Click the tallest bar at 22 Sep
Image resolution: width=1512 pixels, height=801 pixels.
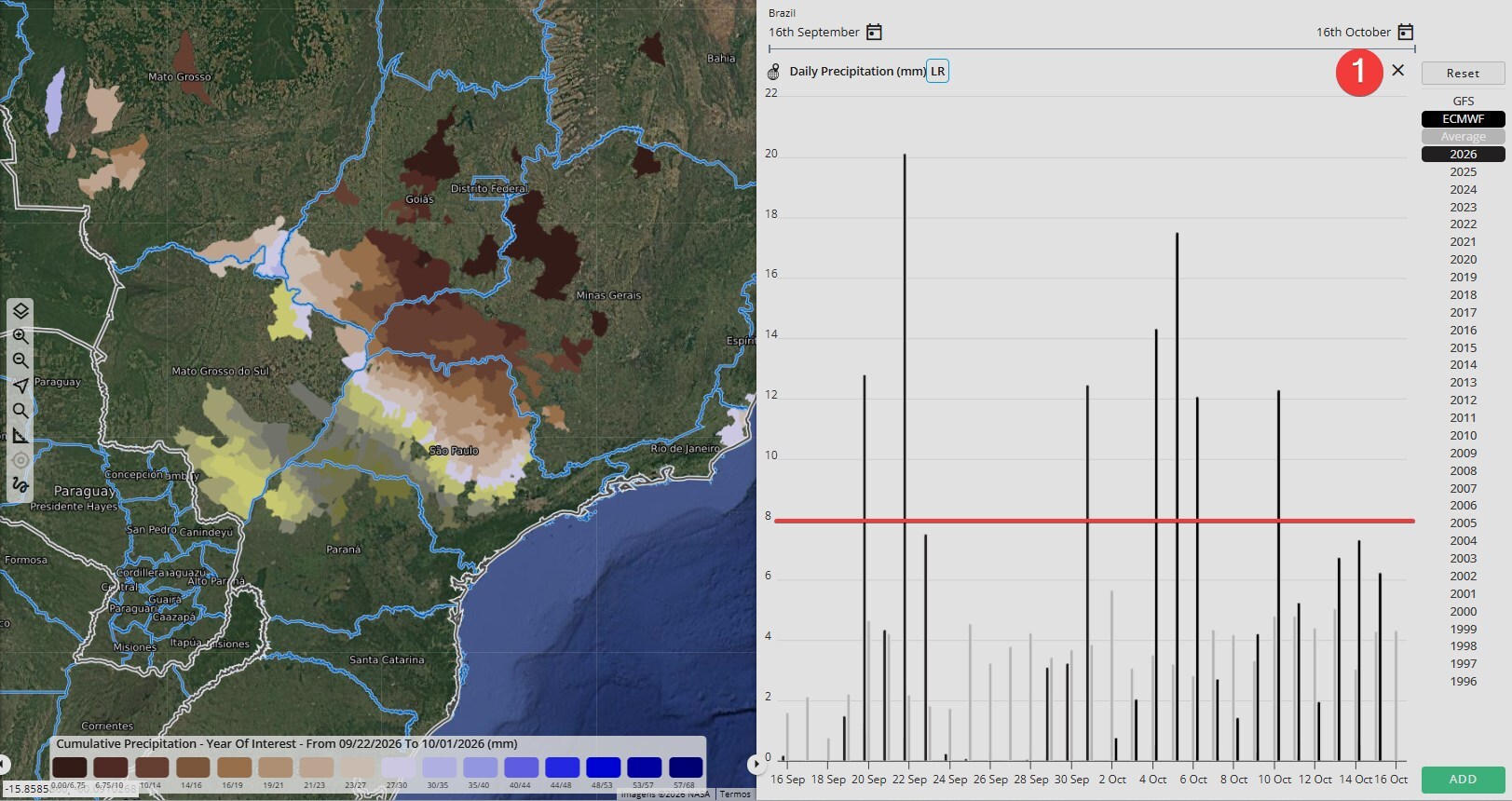point(905,457)
